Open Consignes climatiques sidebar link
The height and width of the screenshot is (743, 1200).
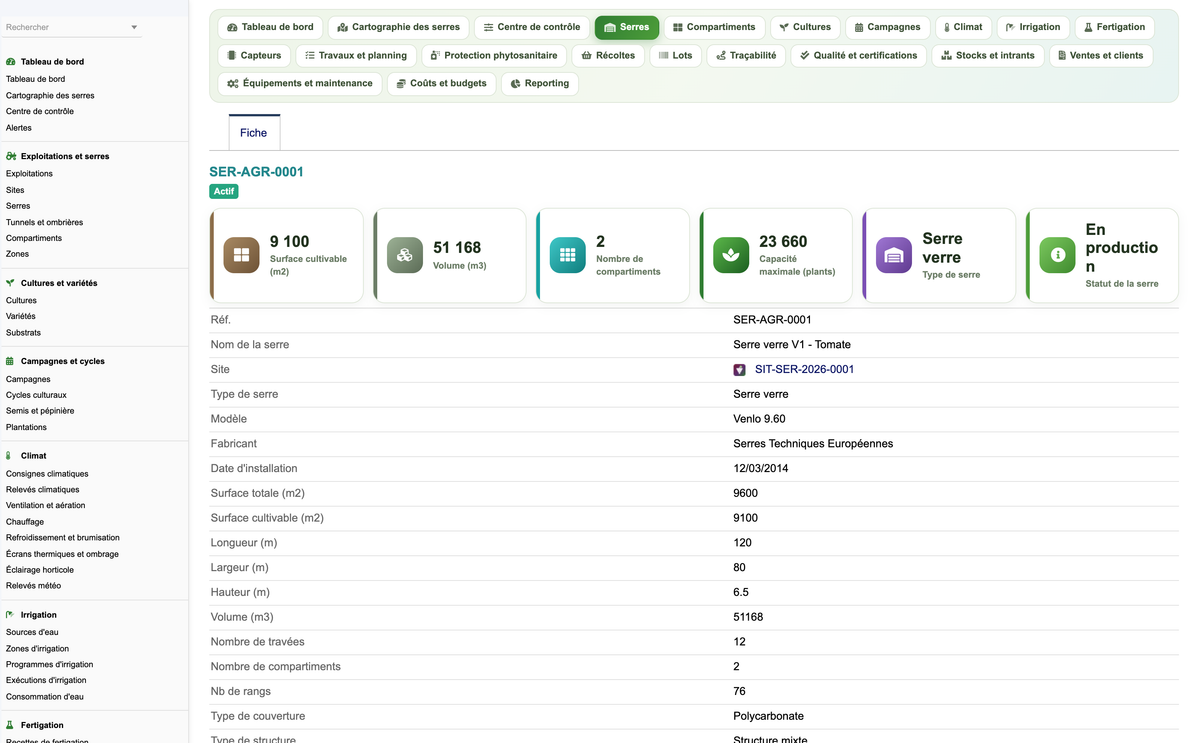click(x=47, y=474)
